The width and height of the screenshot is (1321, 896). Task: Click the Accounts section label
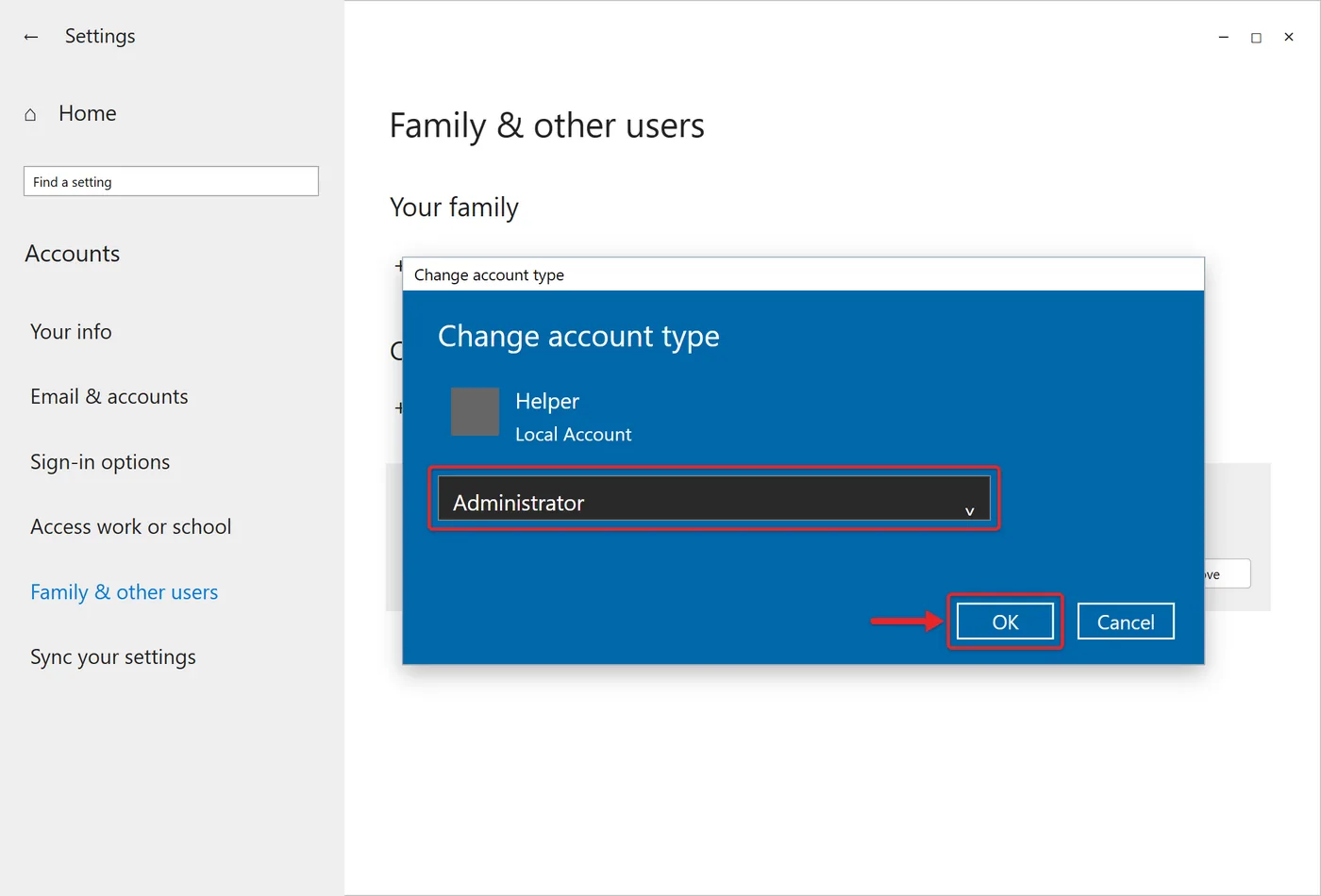[73, 254]
